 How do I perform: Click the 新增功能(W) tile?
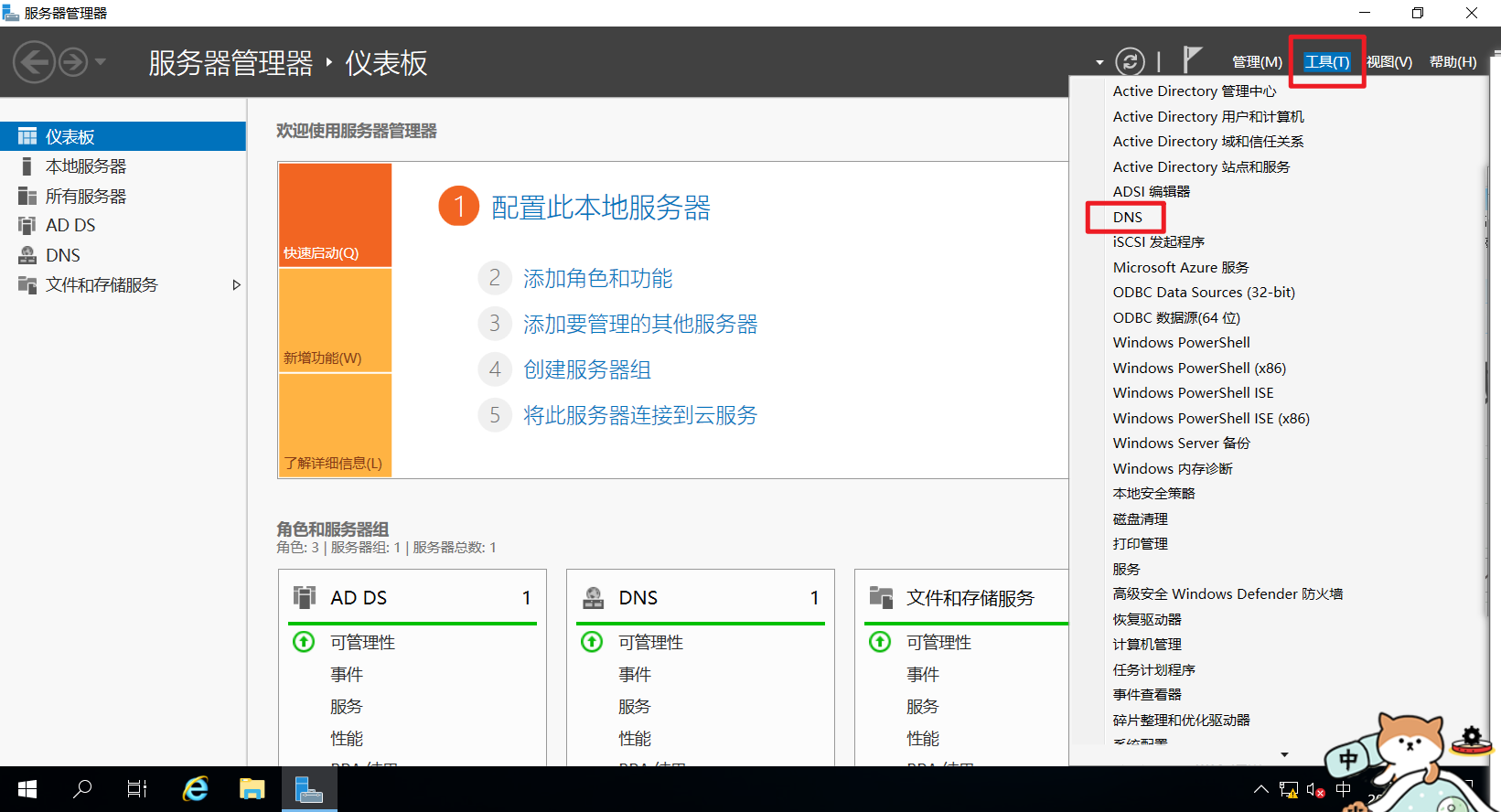(x=335, y=320)
